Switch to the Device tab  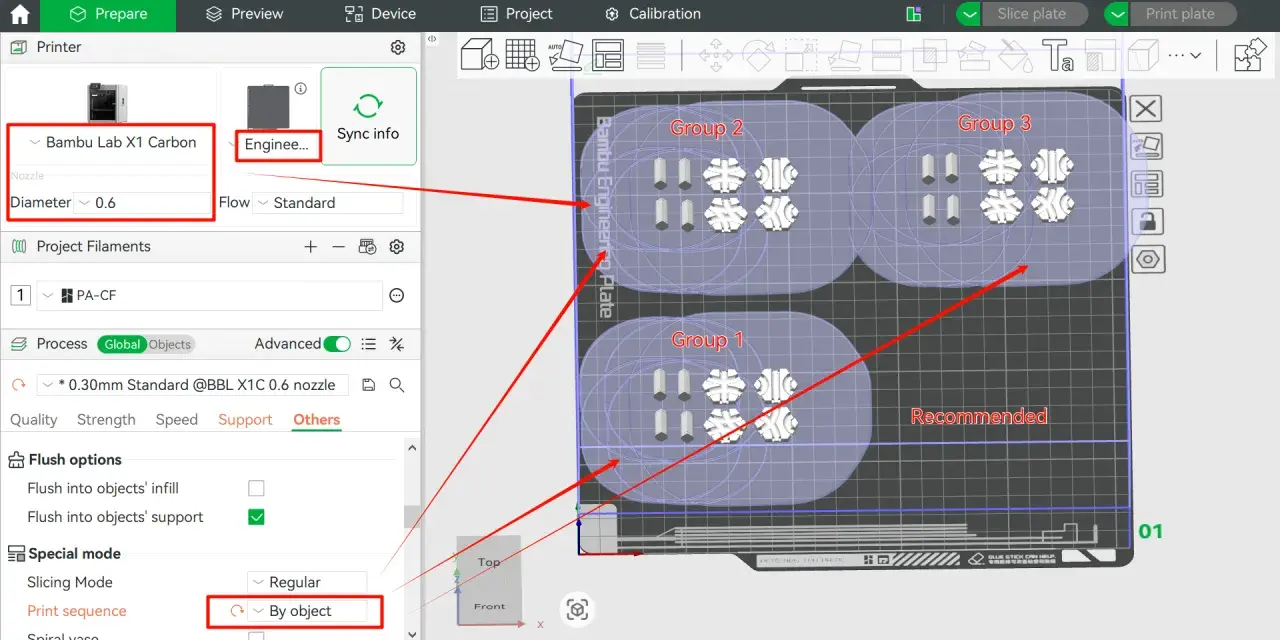pos(380,14)
